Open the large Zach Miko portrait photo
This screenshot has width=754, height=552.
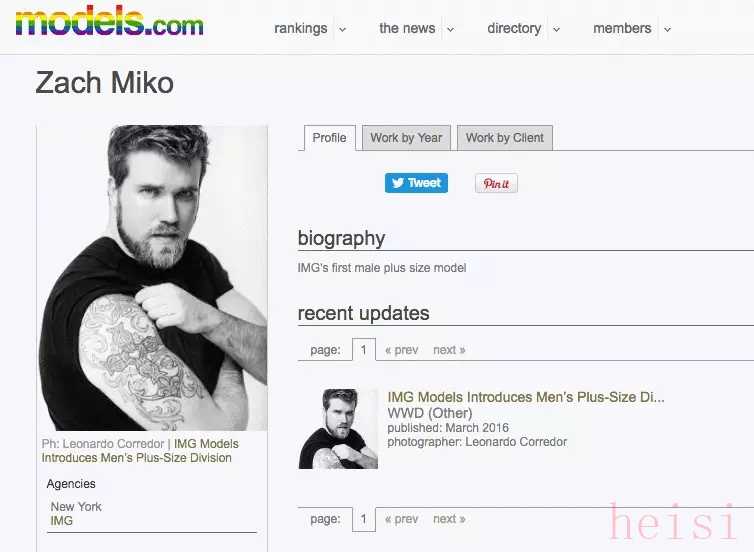(x=152, y=277)
